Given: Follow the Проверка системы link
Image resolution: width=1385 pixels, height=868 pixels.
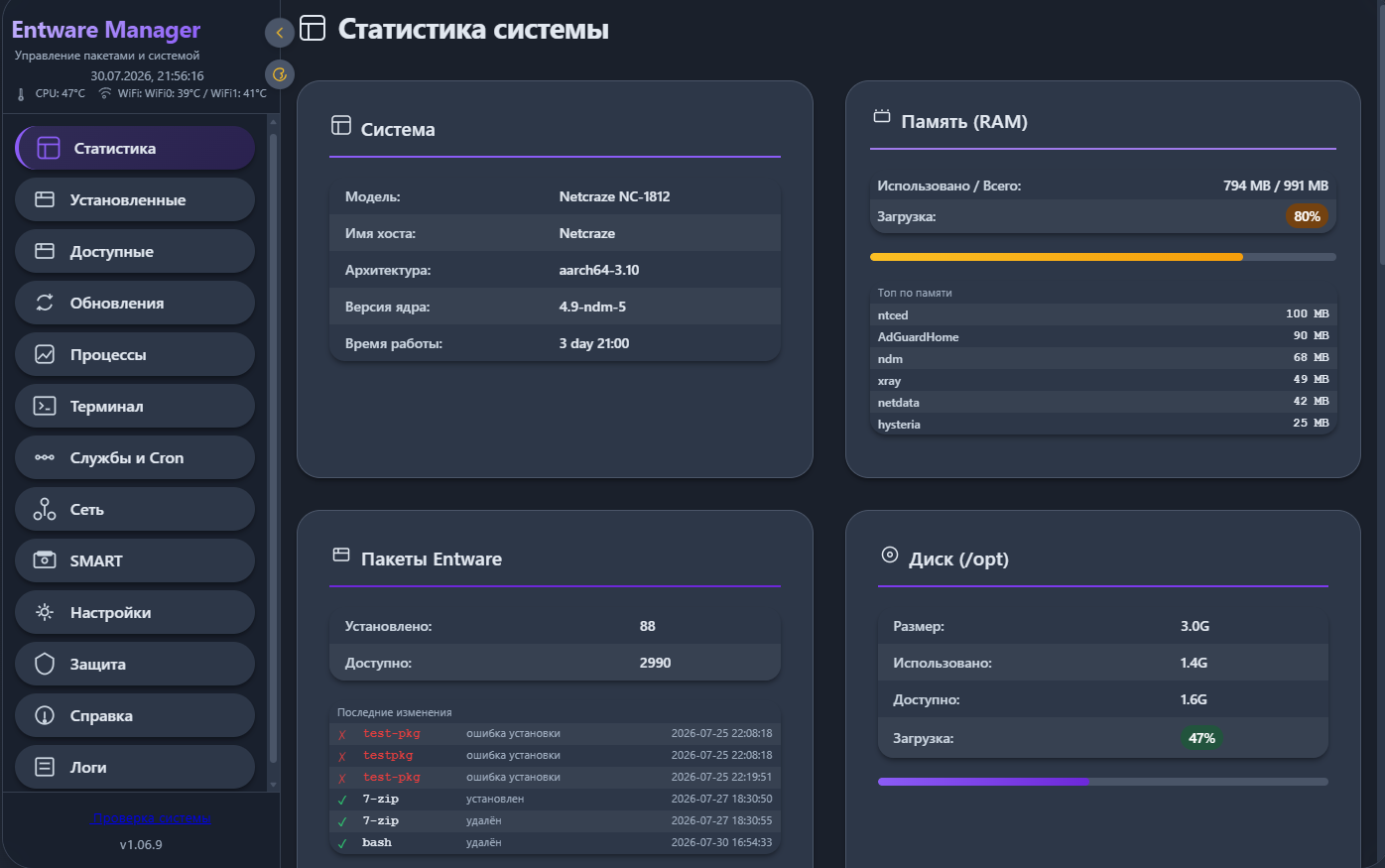Looking at the screenshot, I should [x=151, y=818].
